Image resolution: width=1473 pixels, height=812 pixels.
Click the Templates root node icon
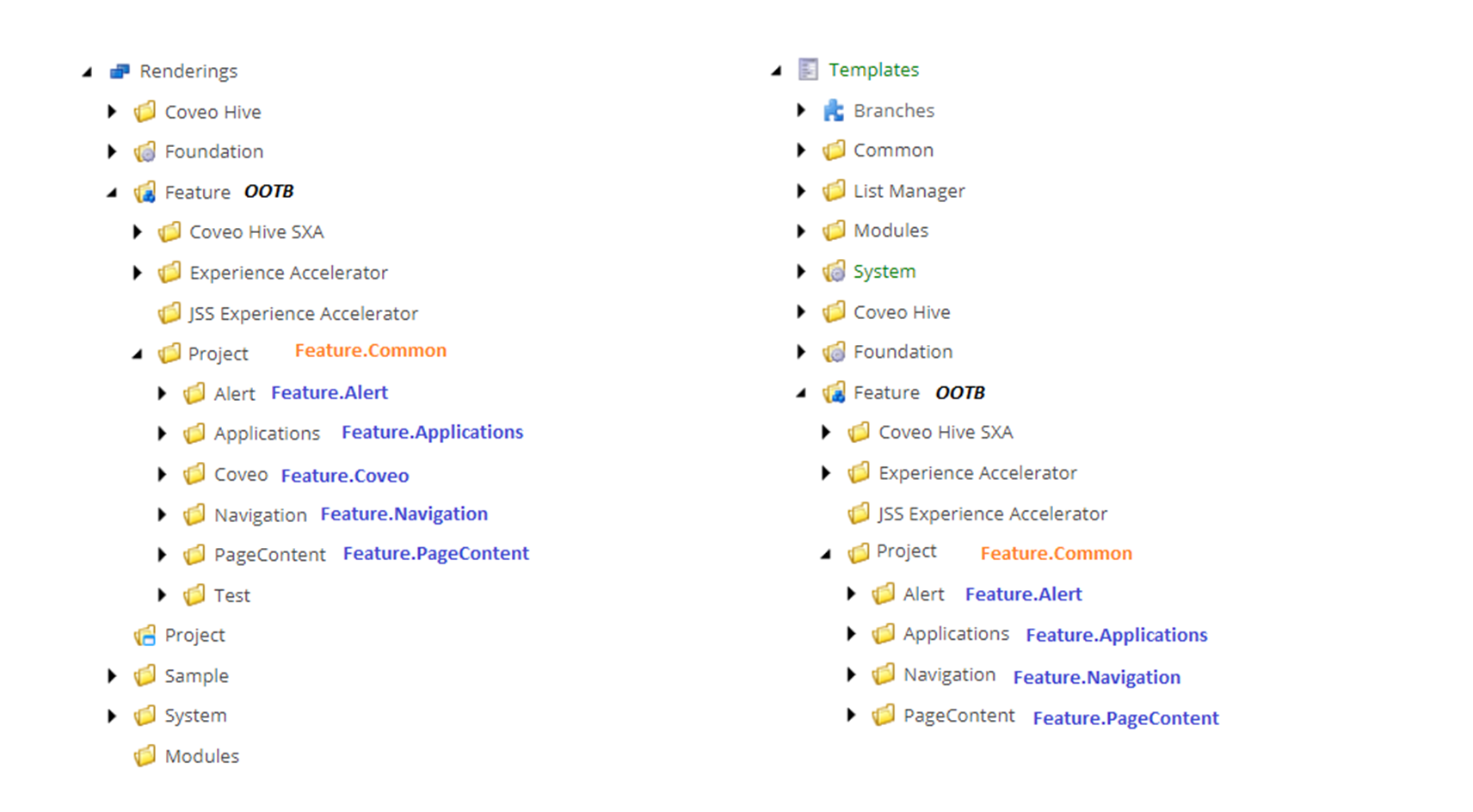pos(808,69)
